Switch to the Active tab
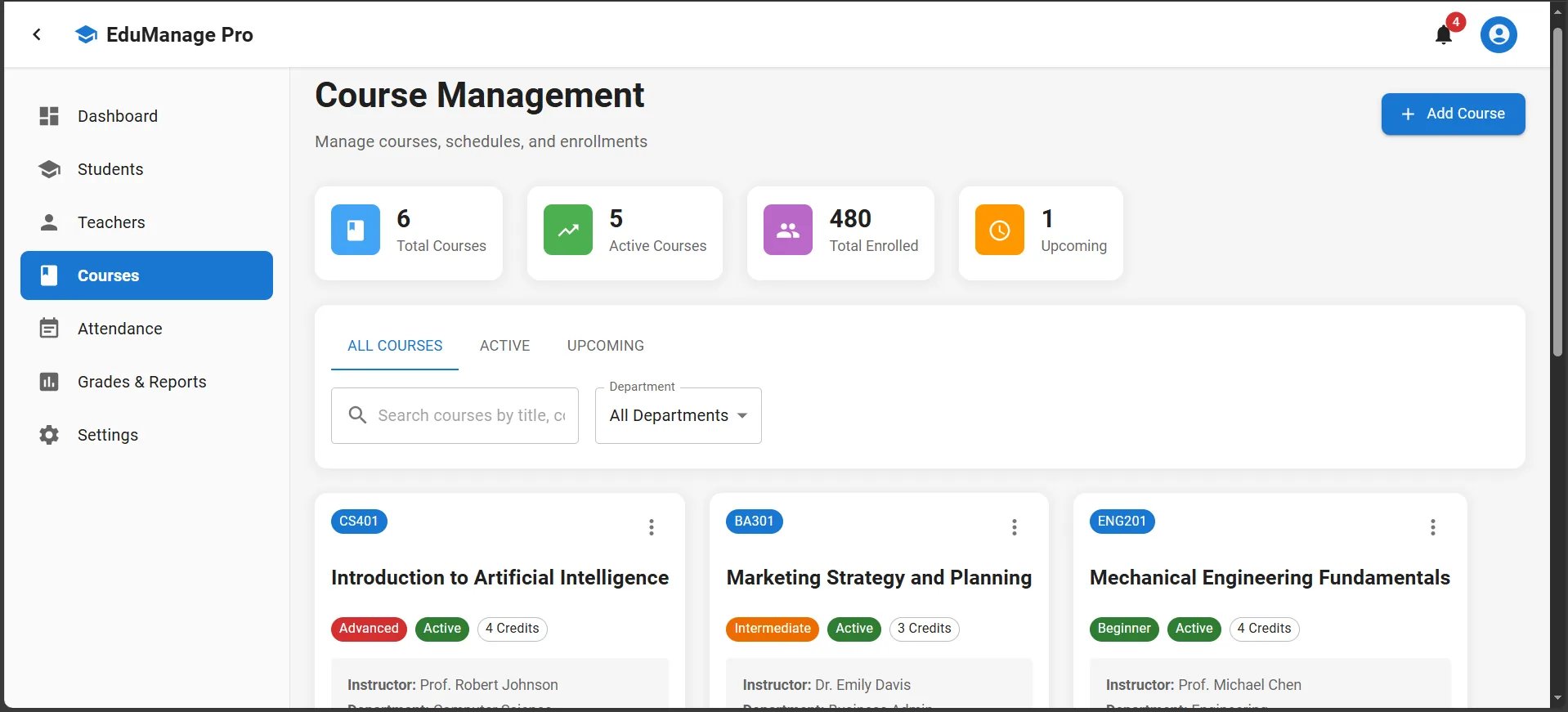 coord(504,346)
